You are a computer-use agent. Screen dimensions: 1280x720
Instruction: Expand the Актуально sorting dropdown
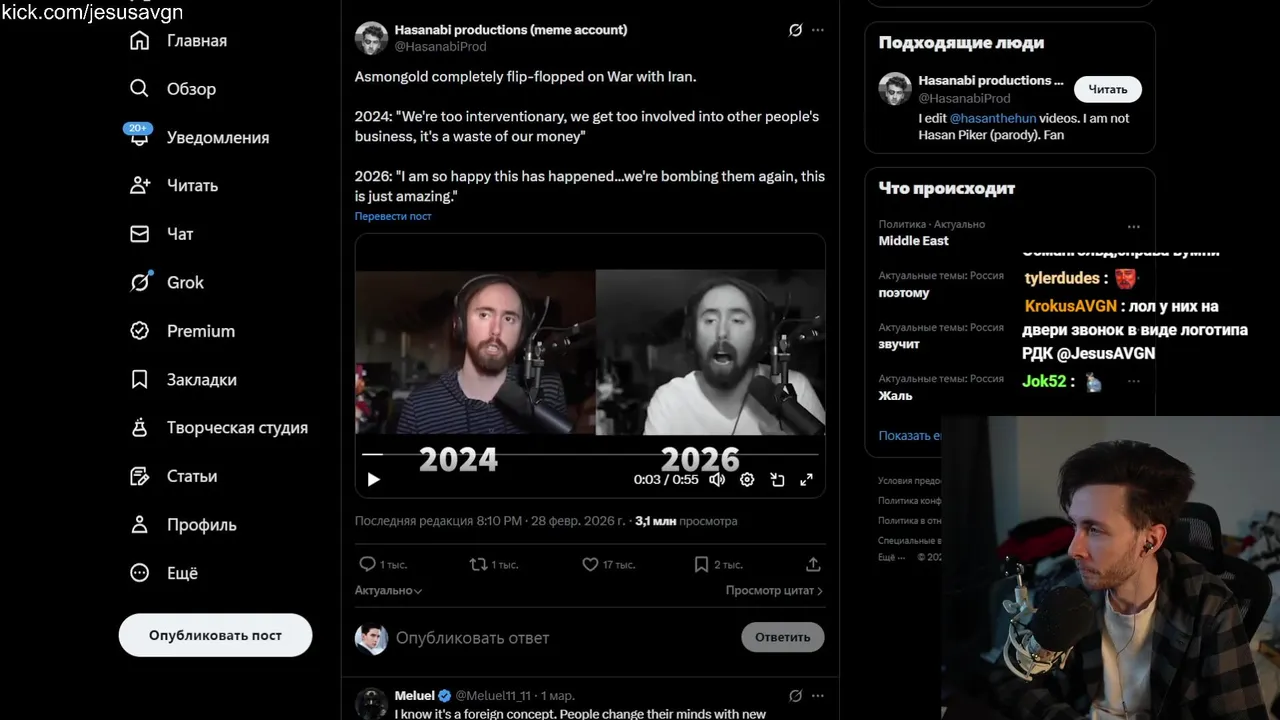pyautogui.click(x=388, y=591)
